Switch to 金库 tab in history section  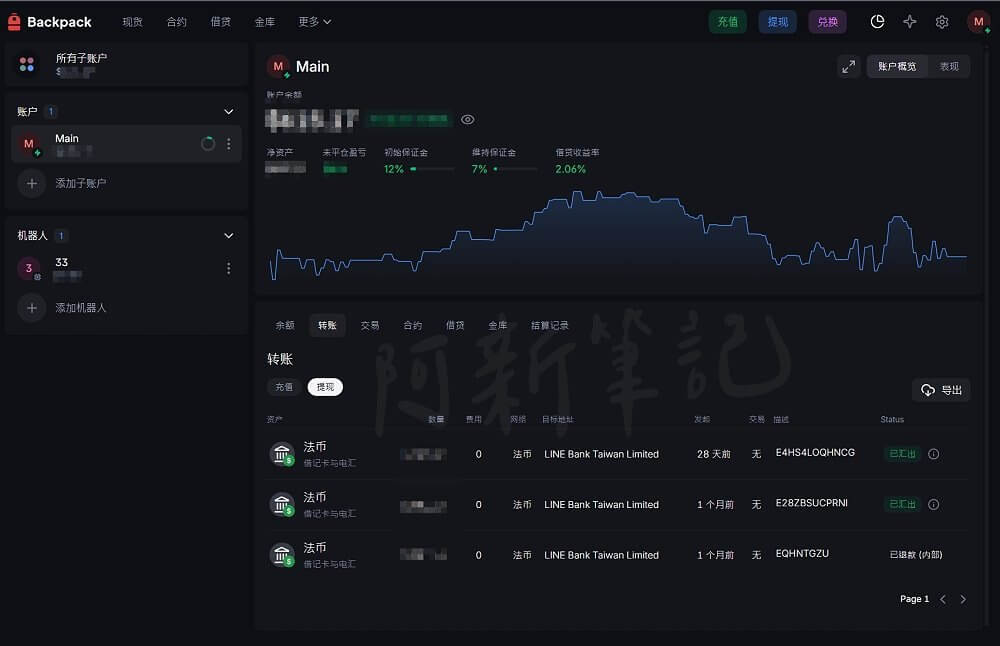click(x=497, y=325)
